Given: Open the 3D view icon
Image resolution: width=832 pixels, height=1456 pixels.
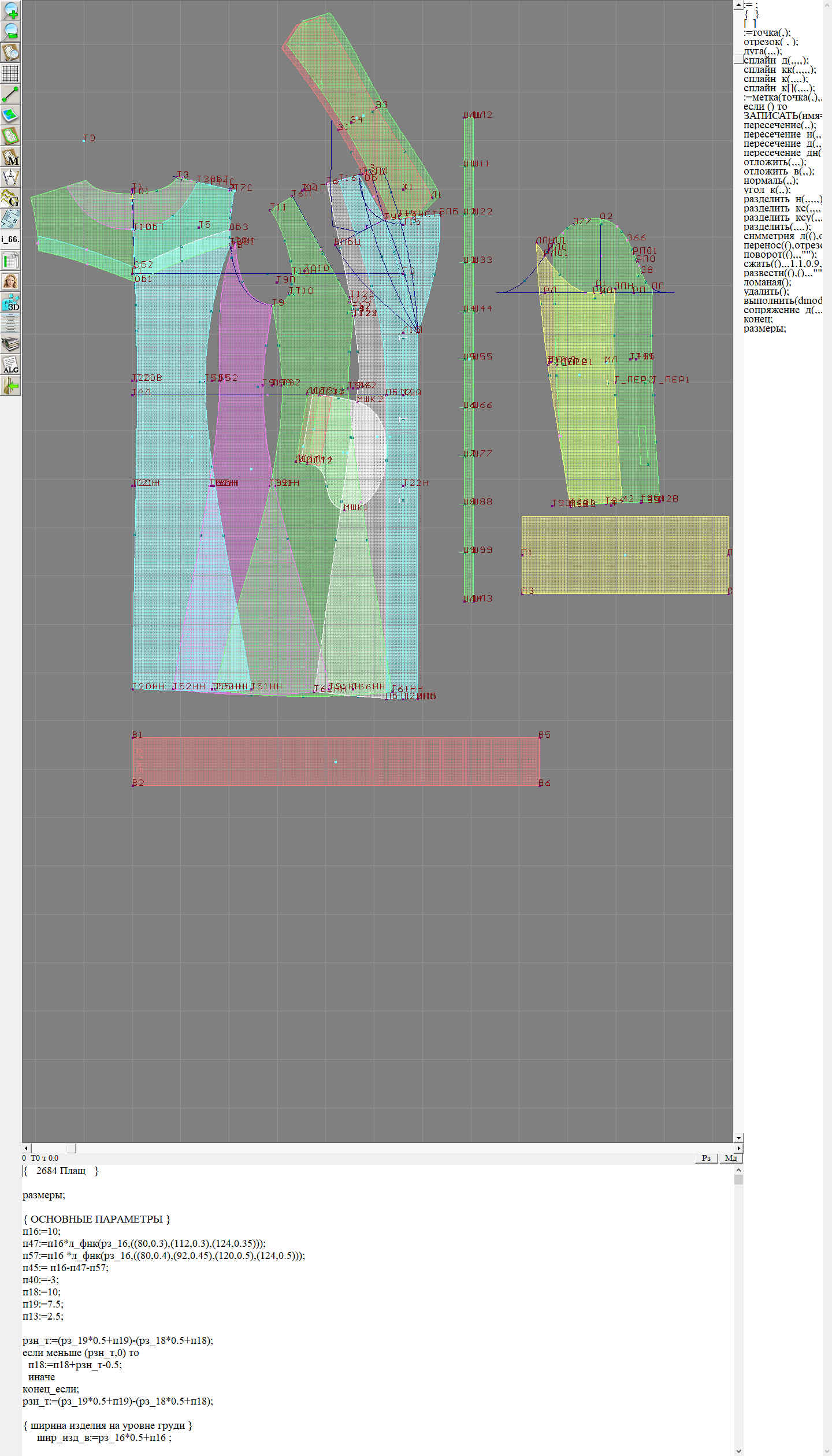Looking at the screenshot, I should tap(10, 303).
